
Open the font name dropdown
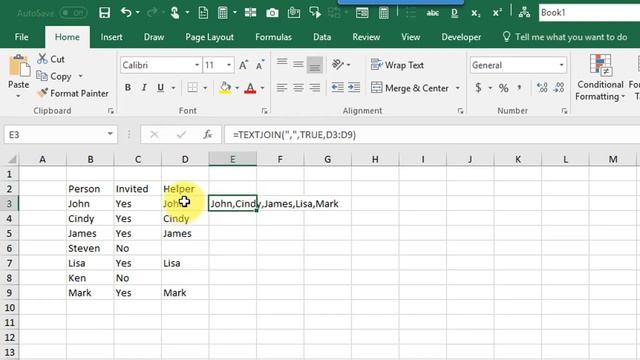click(197, 65)
